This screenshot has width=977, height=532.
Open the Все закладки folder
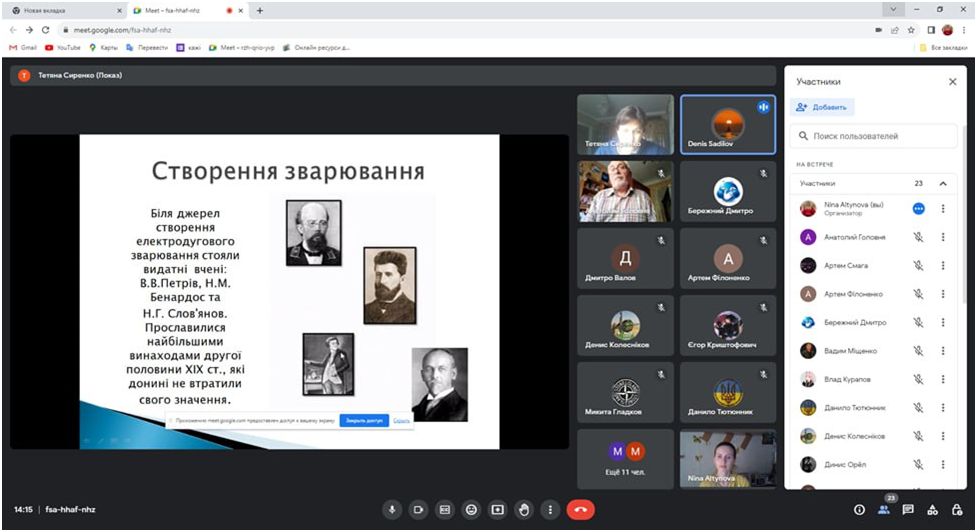tap(943, 47)
